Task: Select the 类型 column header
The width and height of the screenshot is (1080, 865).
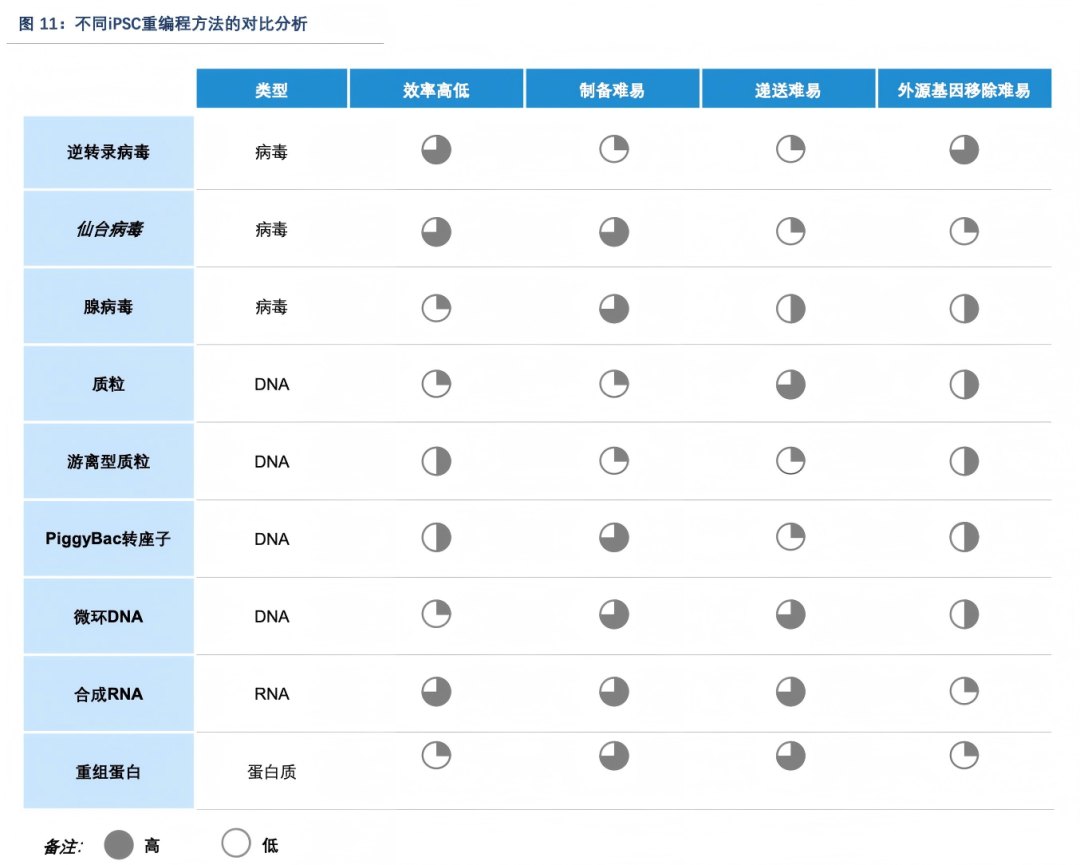Action: tap(271, 90)
